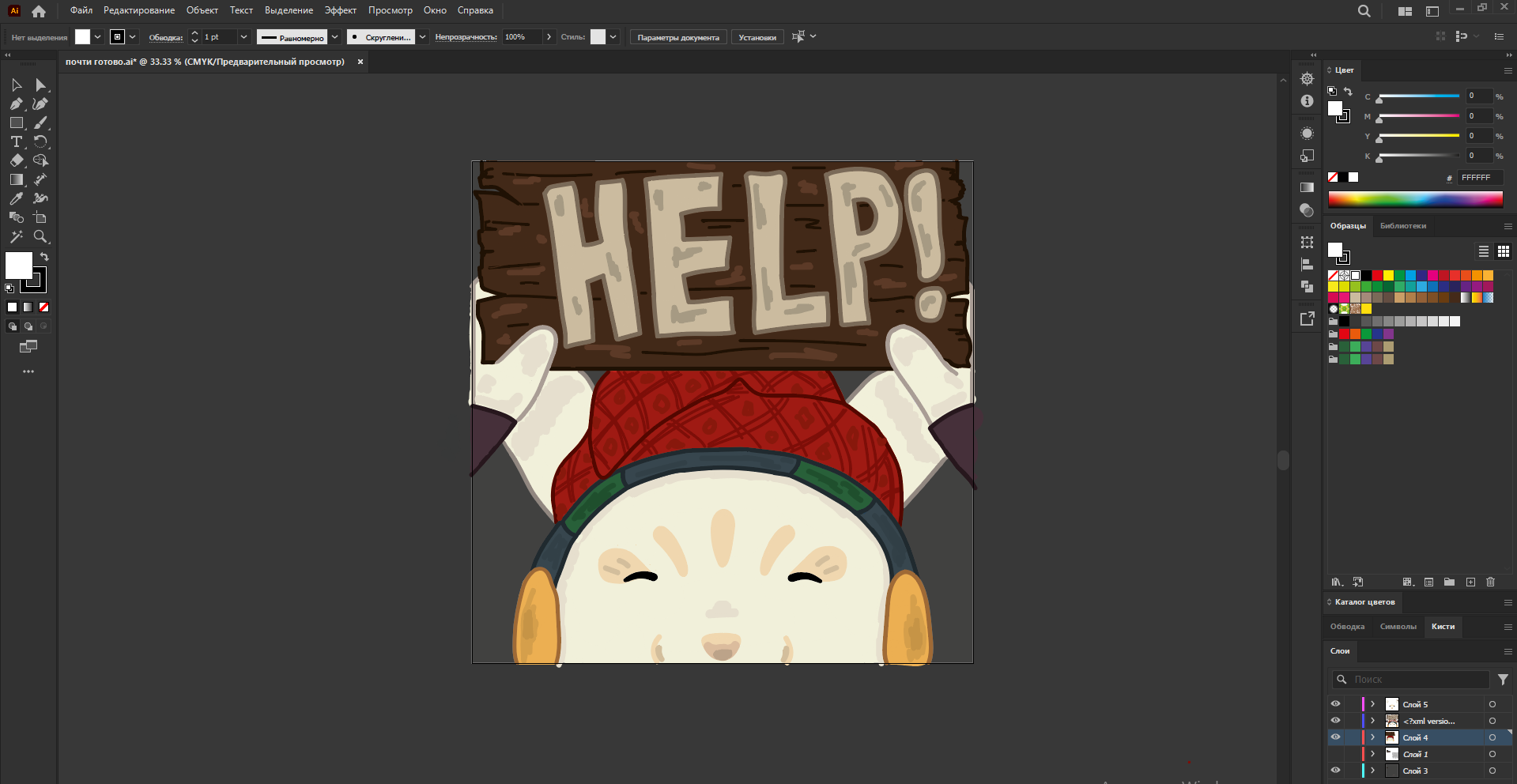Select the Direct Selection tool
This screenshot has height=784, width=1517.
tap(40, 85)
